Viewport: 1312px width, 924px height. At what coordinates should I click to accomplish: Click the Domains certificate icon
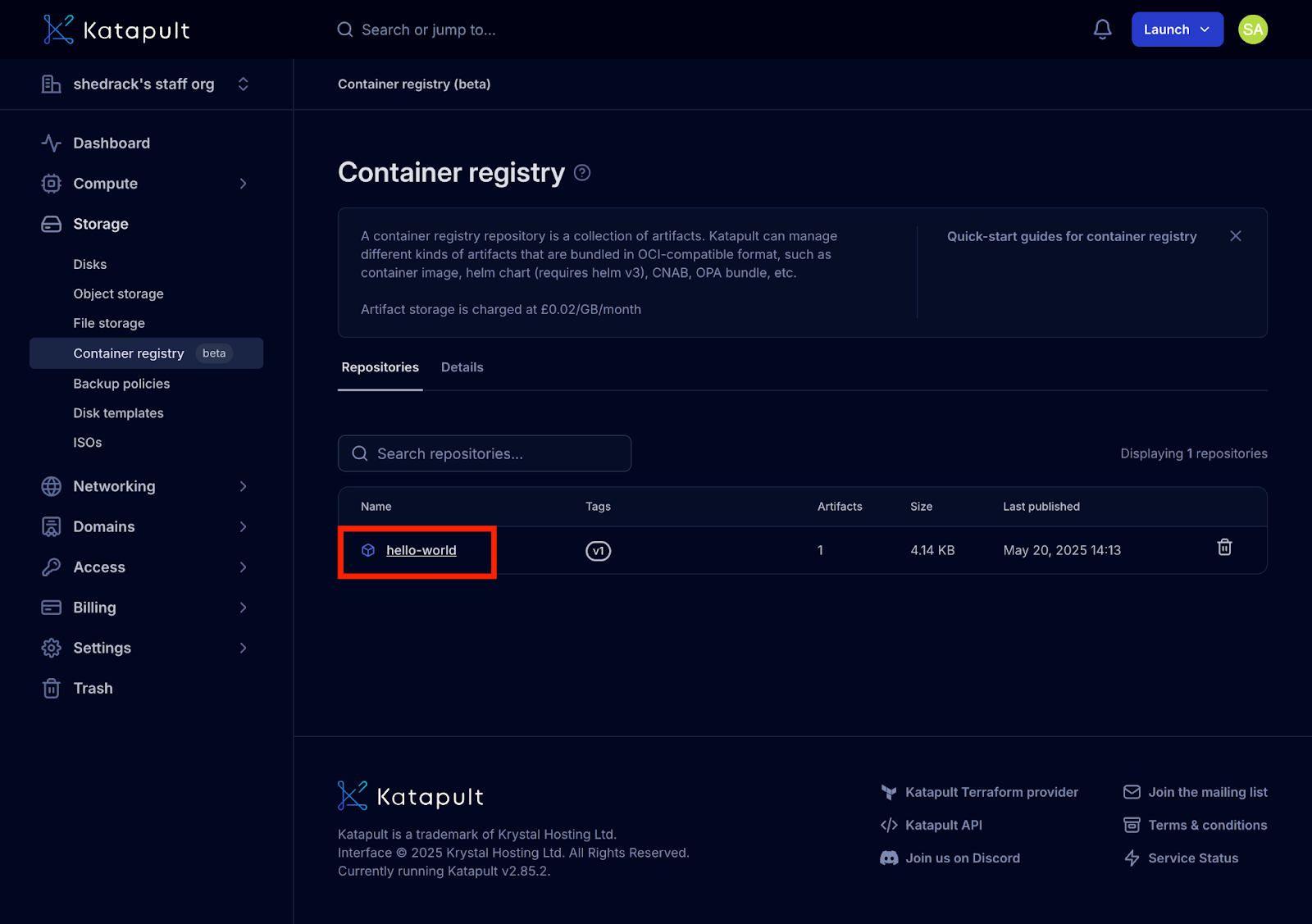coord(51,526)
